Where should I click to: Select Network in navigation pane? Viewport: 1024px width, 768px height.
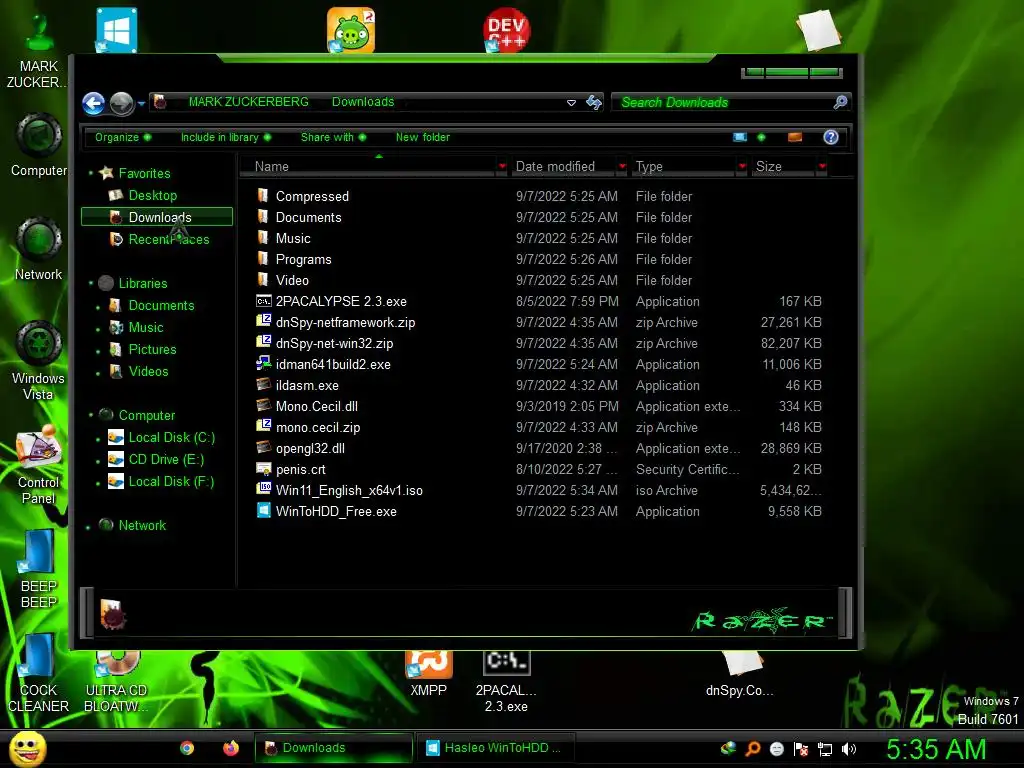142,525
